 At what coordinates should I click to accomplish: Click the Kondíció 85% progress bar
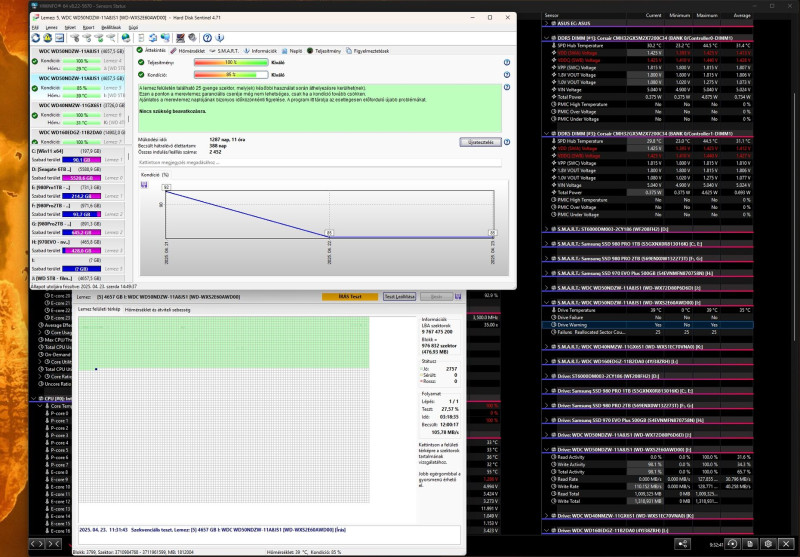coord(231,74)
